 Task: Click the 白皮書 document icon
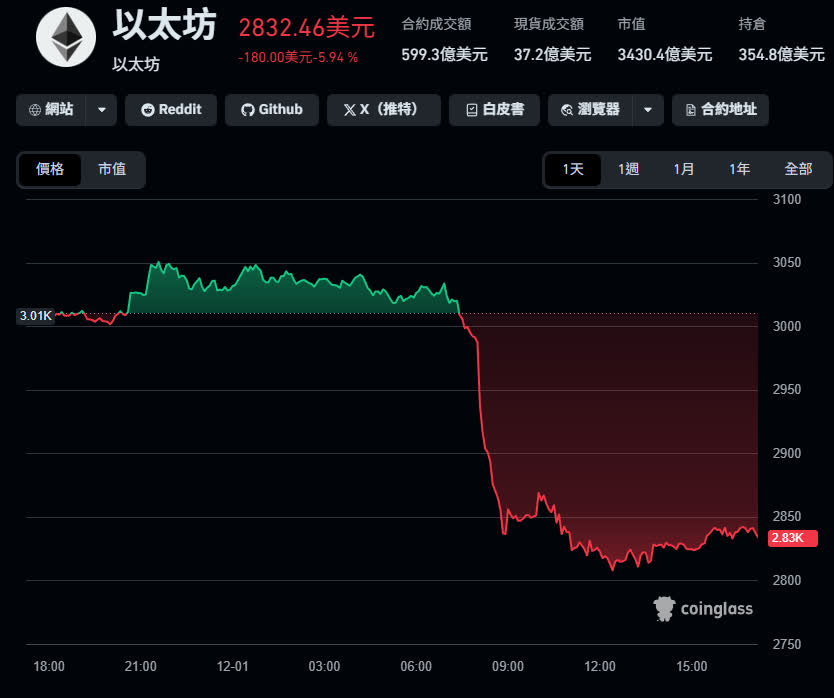471,110
